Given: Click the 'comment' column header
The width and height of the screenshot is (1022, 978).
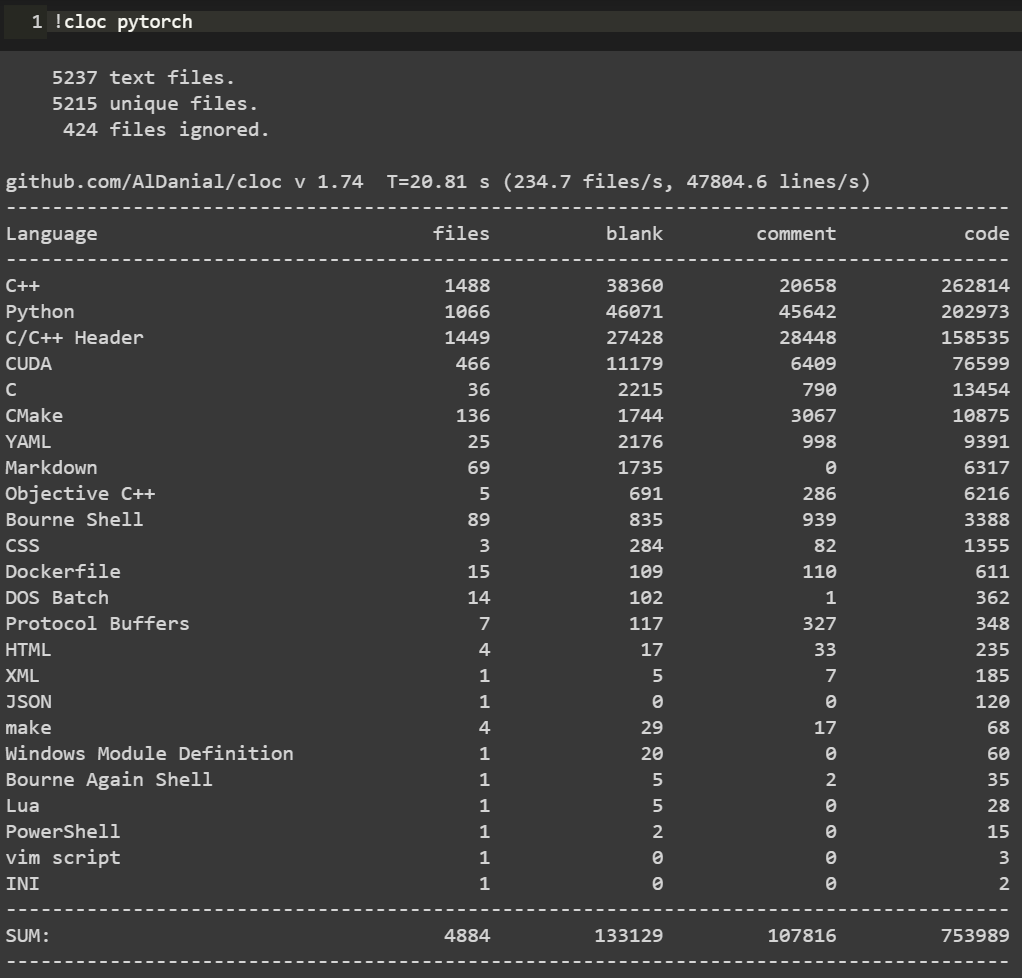Looking at the screenshot, I should coord(796,234).
